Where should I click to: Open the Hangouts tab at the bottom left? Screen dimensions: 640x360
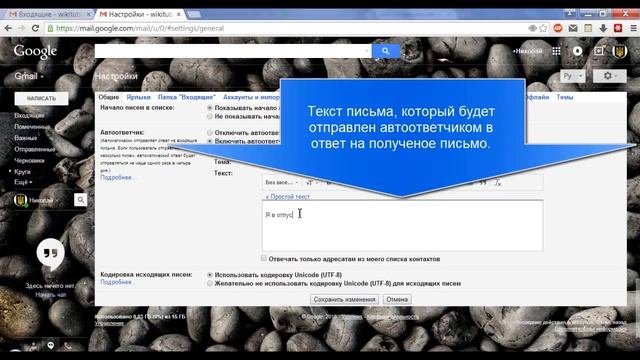[51, 345]
